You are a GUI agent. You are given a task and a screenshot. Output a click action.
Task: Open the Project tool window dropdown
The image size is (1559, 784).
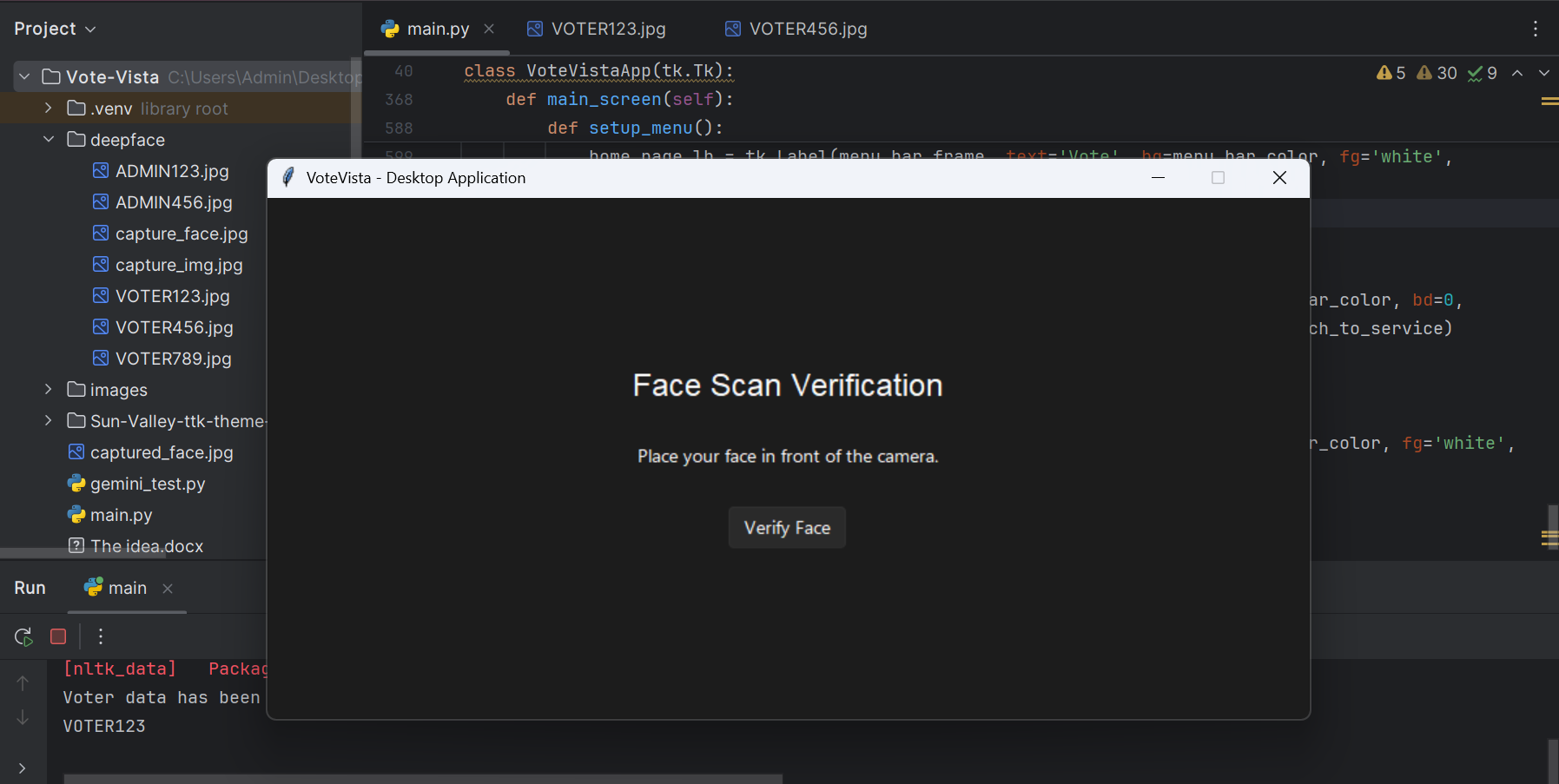pos(55,29)
